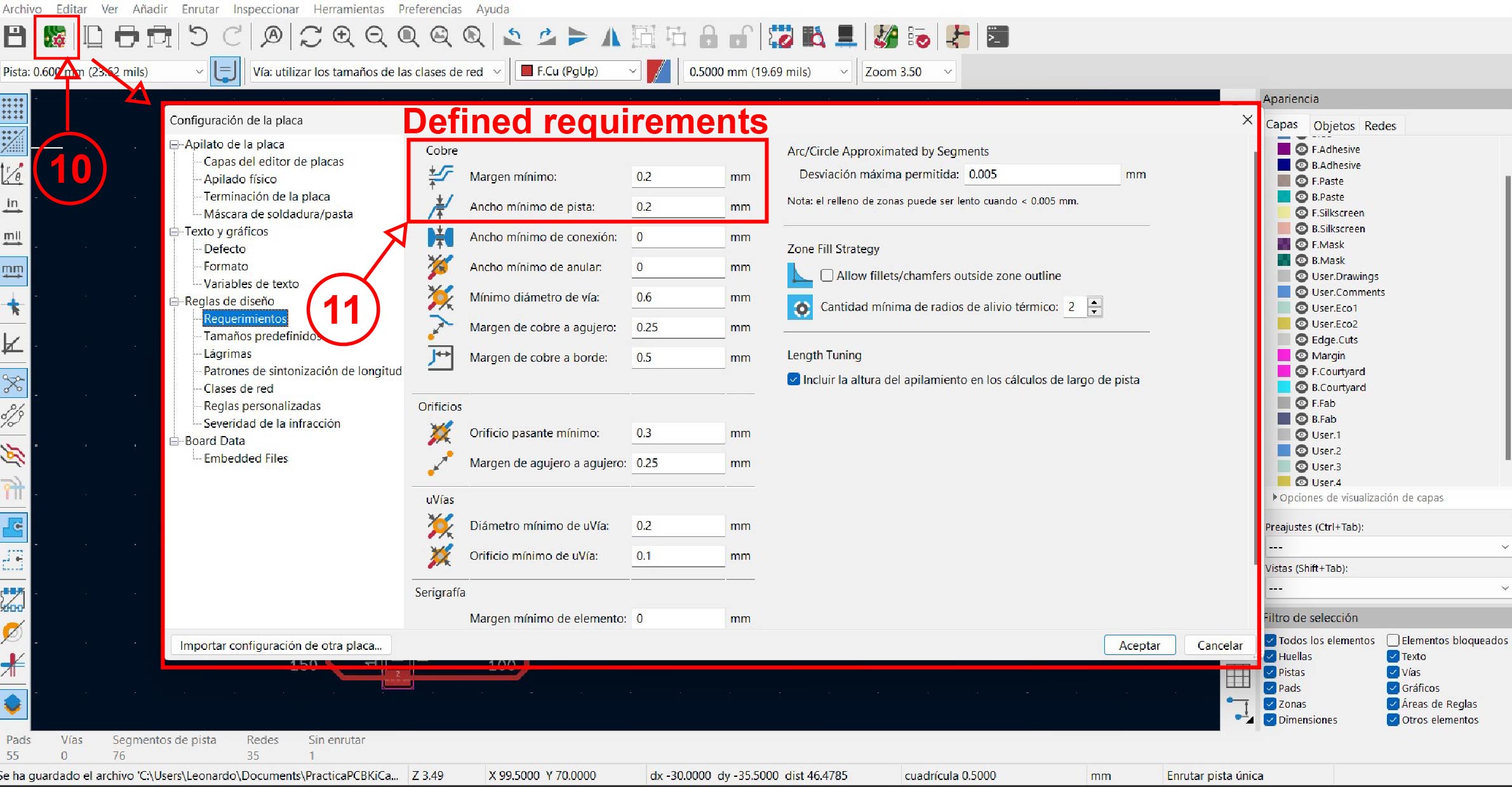Click the Edge.Cuts layer color swatch
1512x787 pixels.
click(x=1284, y=340)
